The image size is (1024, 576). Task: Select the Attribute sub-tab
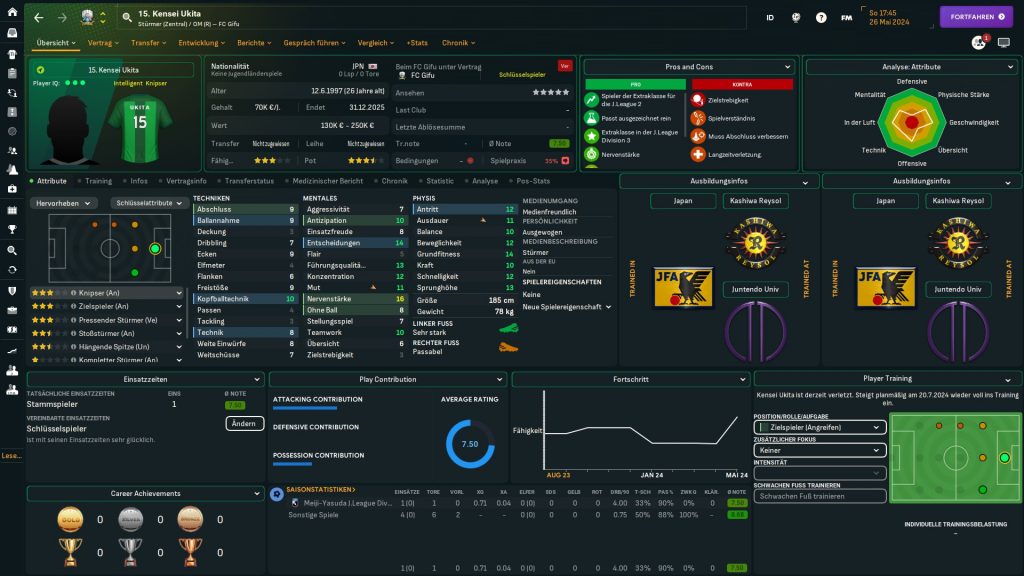(x=50, y=181)
